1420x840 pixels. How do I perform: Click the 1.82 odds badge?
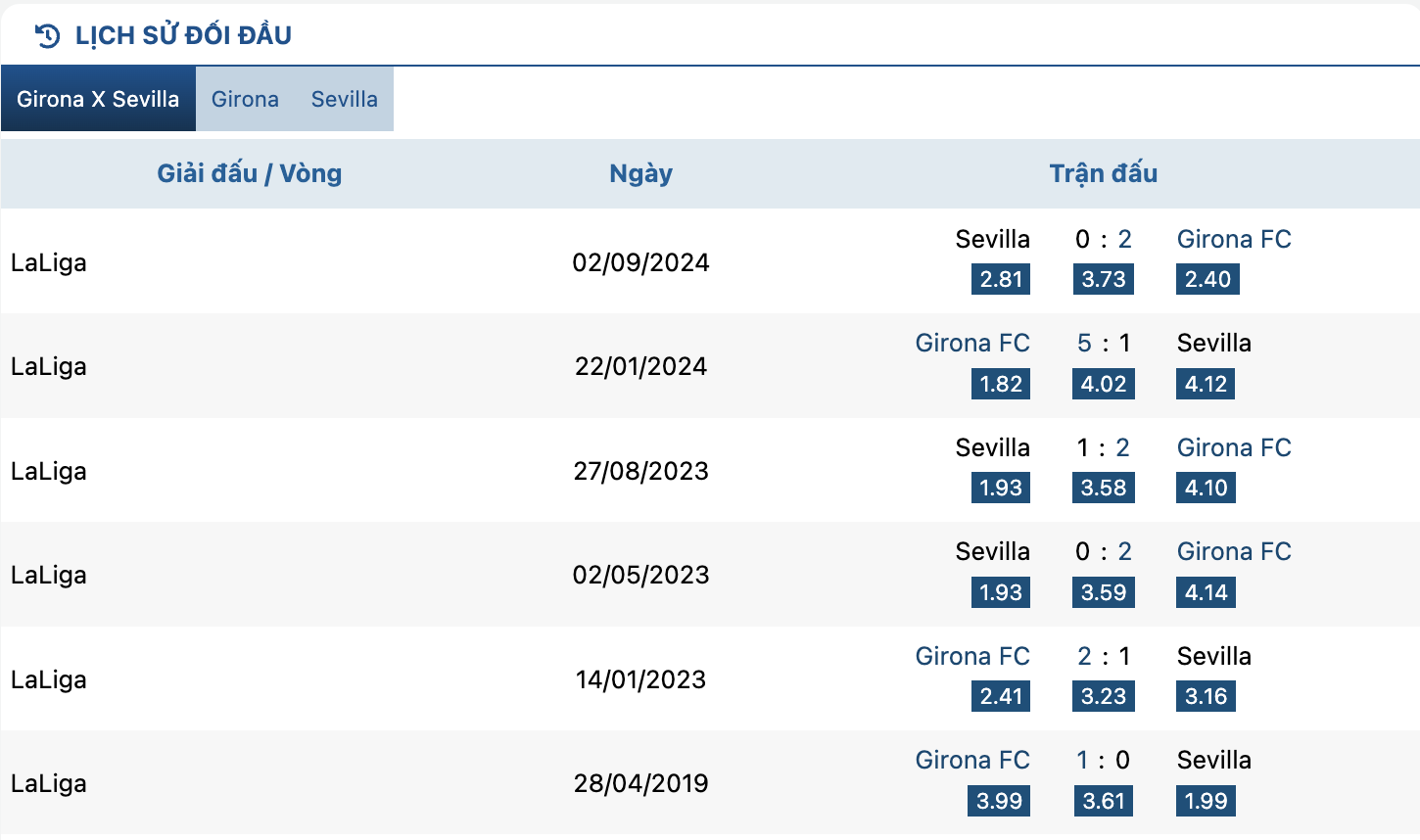pyautogui.click(x=1001, y=384)
